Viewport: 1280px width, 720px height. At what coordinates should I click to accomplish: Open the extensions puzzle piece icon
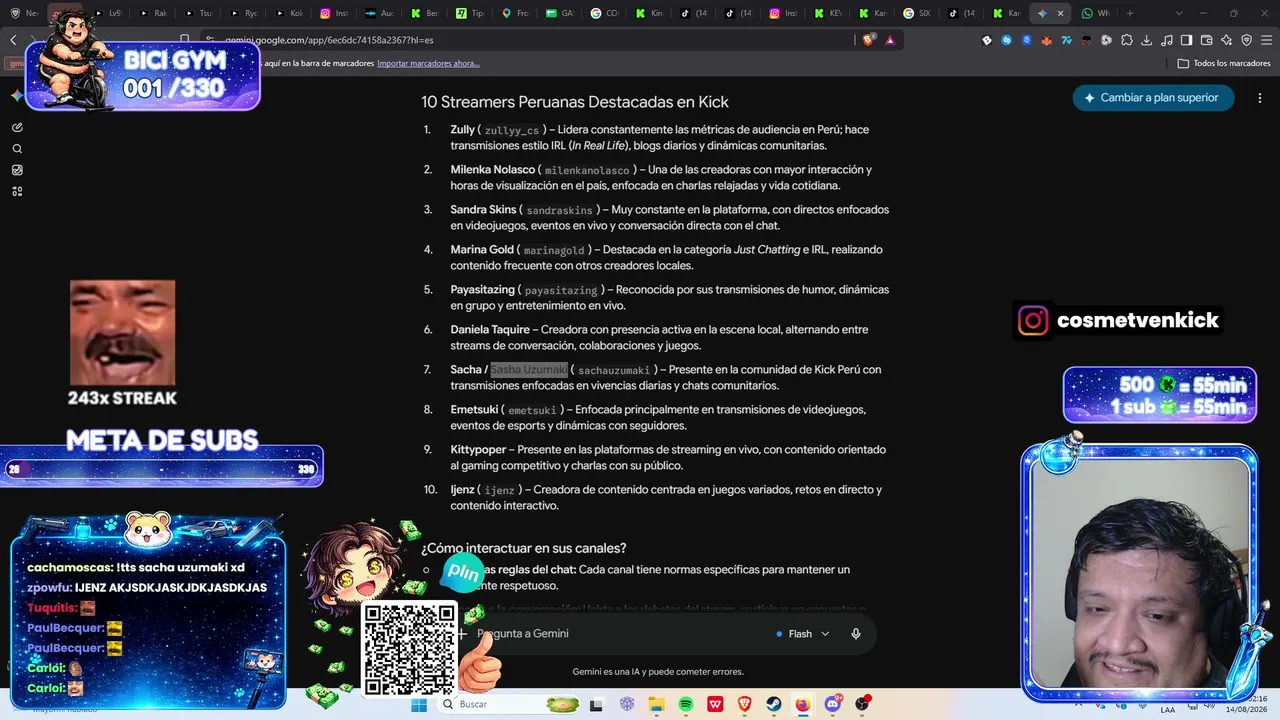(x=1127, y=40)
